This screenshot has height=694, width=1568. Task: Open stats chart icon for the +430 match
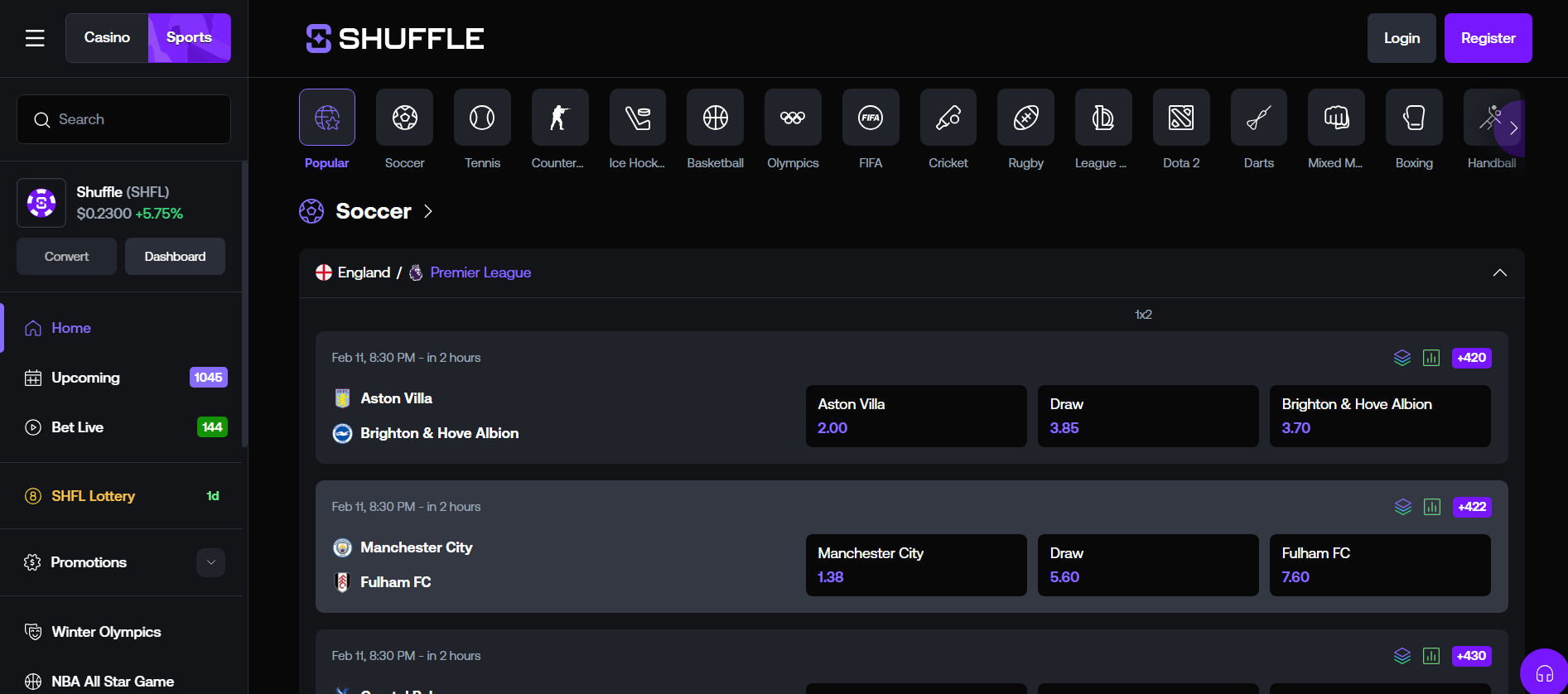[x=1431, y=656]
